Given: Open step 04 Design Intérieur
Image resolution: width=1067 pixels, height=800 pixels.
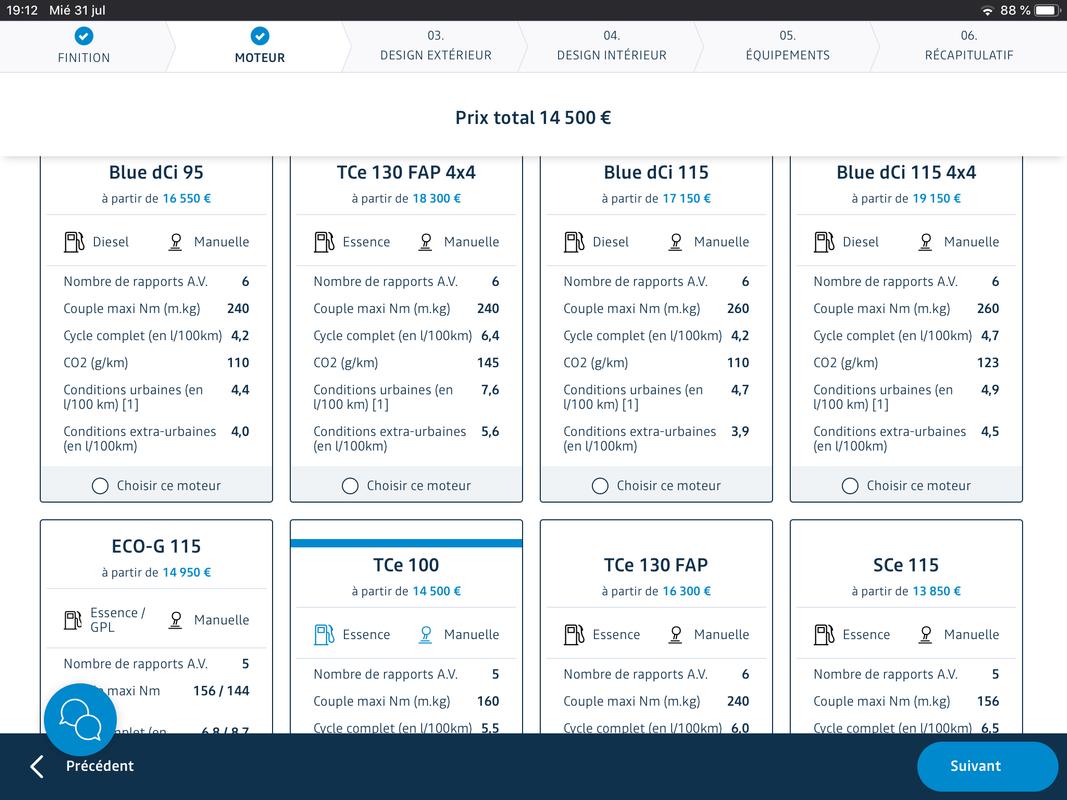Looking at the screenshot, I should coord(611,46).
